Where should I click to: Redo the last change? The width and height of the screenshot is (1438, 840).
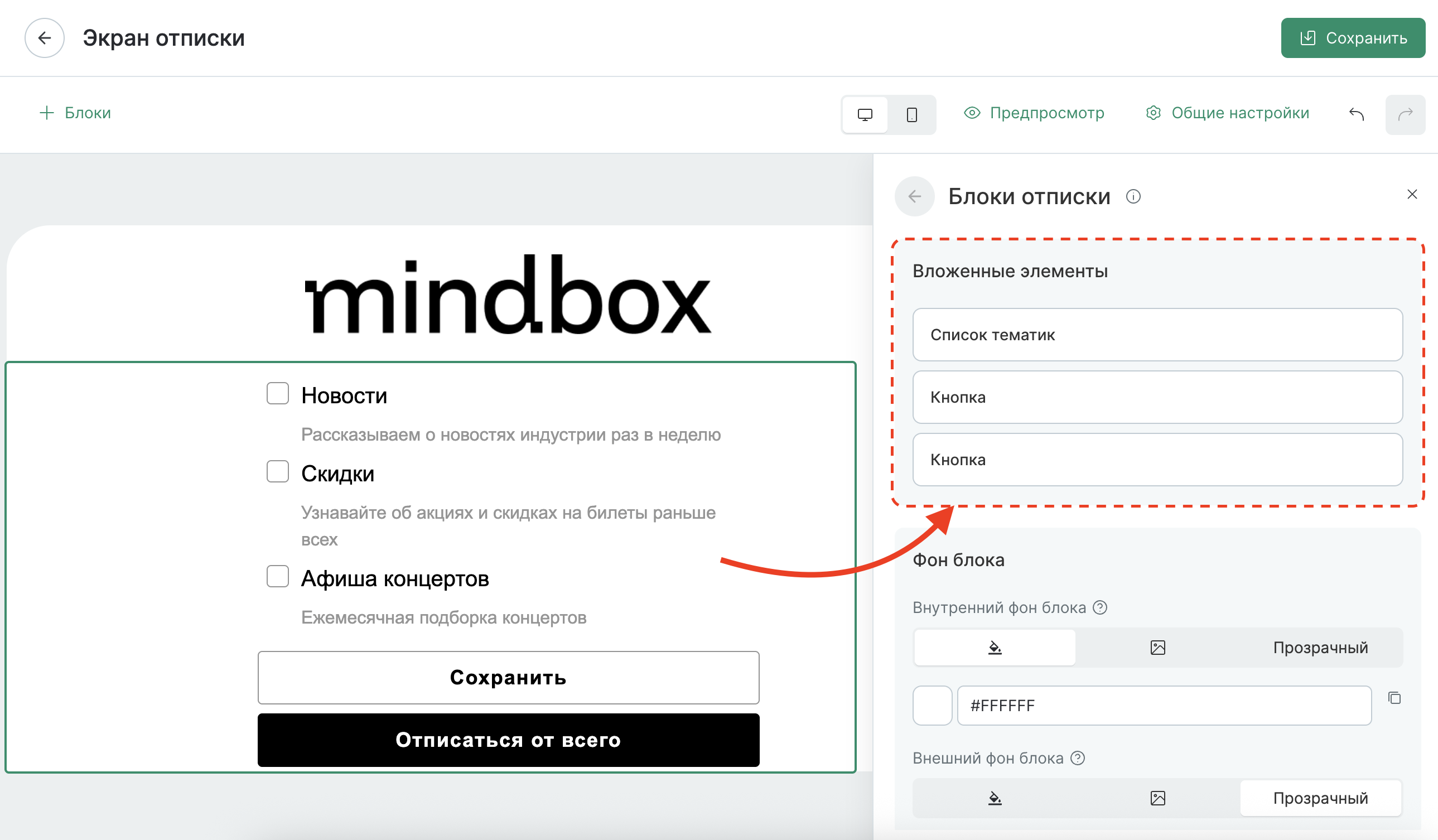pyautogui.click(x=1406, y=114)
